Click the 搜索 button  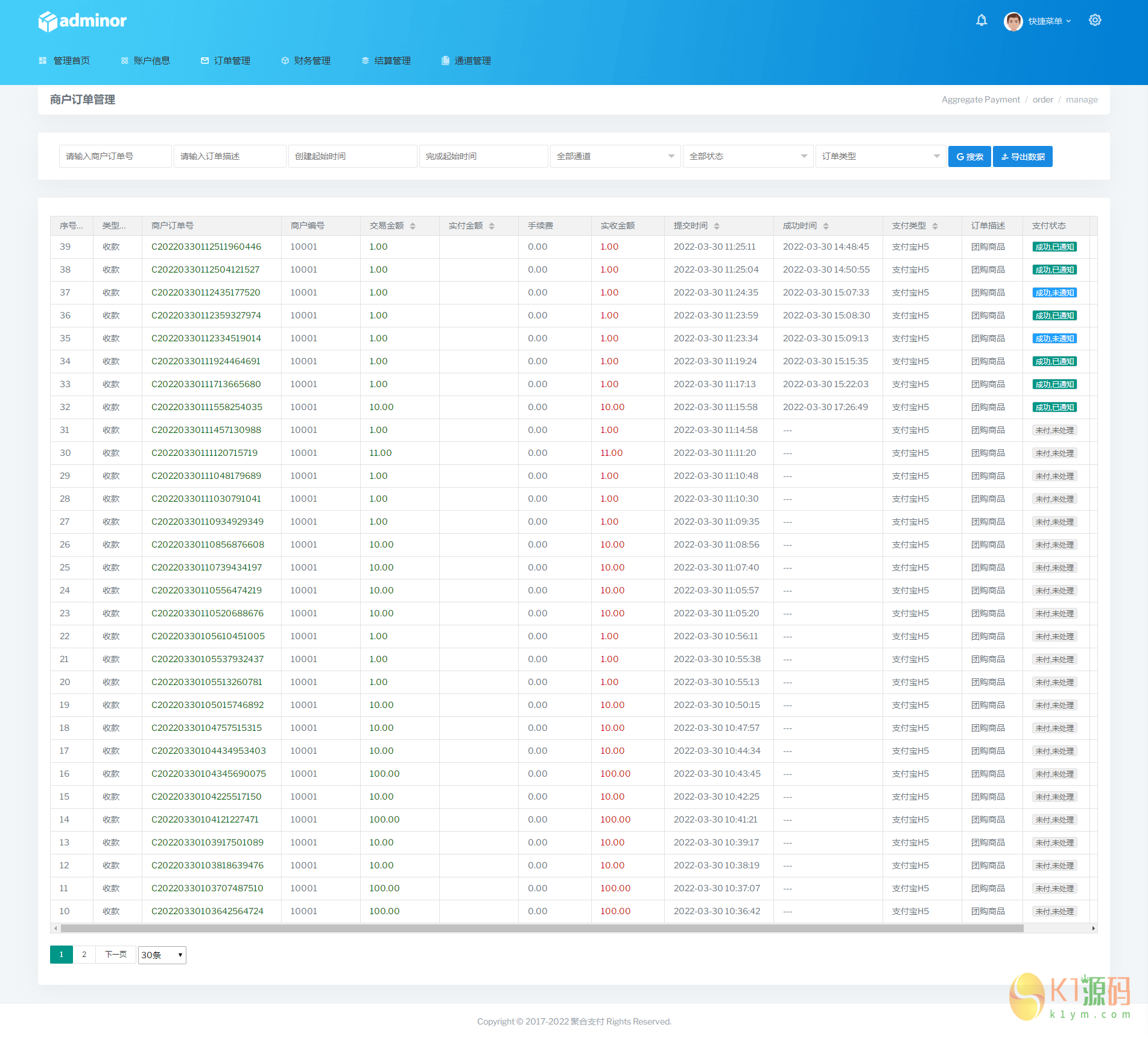tap(969, 157)
